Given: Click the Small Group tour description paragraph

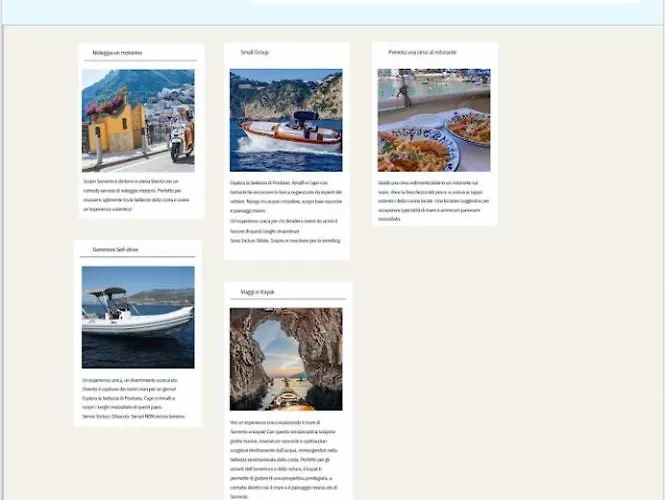Looking at the screenshot, I should (286, 208).
